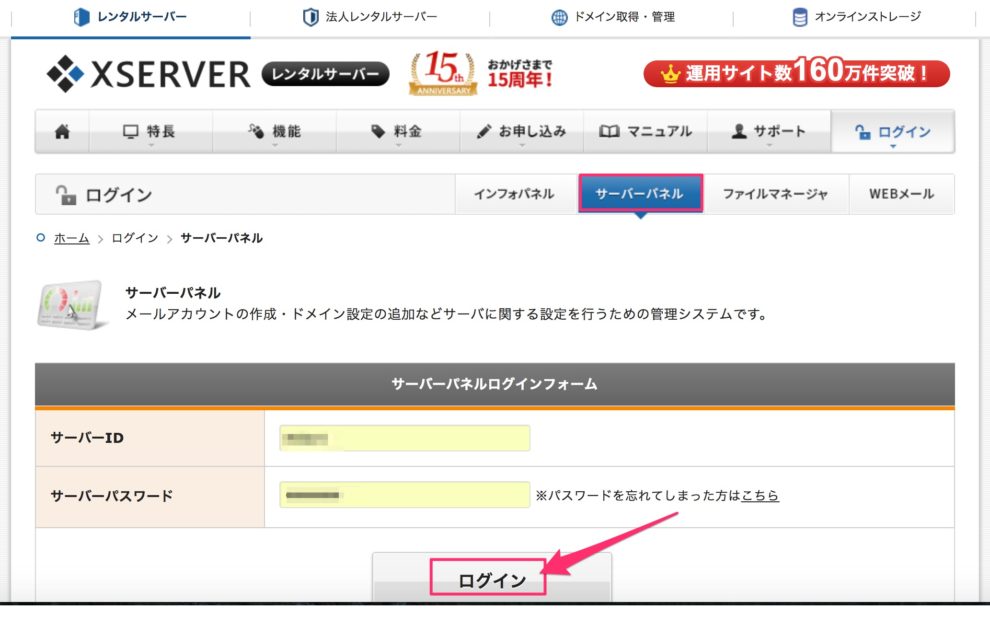This screenshot has height=625, width=990.
Task: Select the サーバーパネル tab
Action: point(640,193)
